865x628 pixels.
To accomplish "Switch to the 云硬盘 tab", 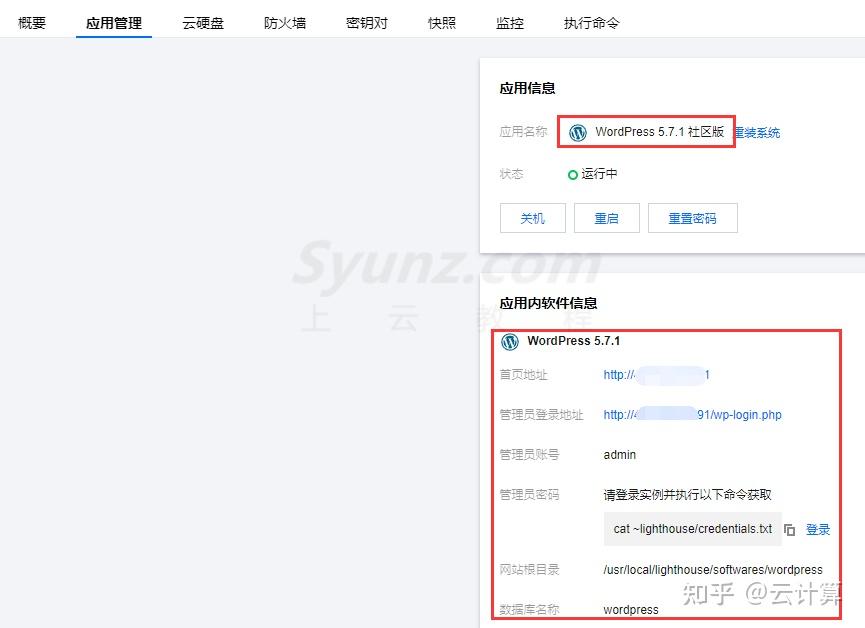I will pyautogui.click(x=203, y=23).
